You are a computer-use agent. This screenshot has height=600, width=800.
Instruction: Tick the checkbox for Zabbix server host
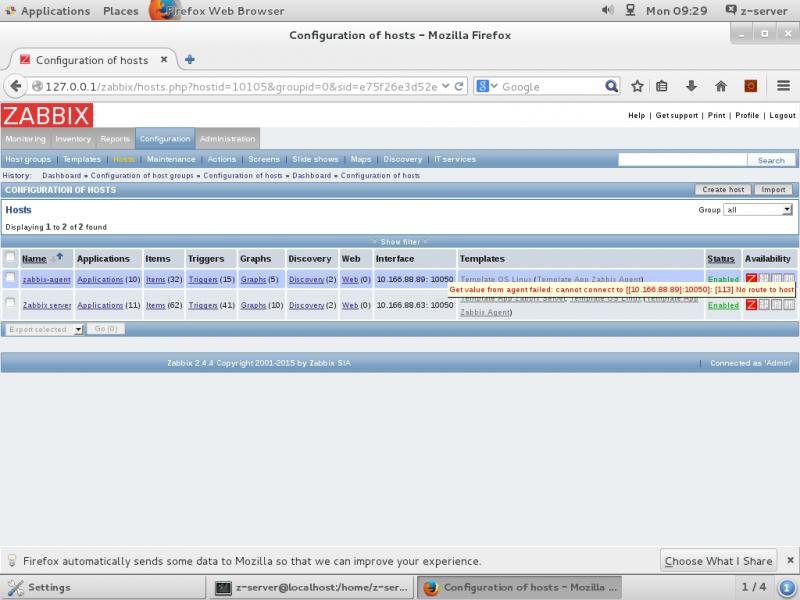coord(10,303)
